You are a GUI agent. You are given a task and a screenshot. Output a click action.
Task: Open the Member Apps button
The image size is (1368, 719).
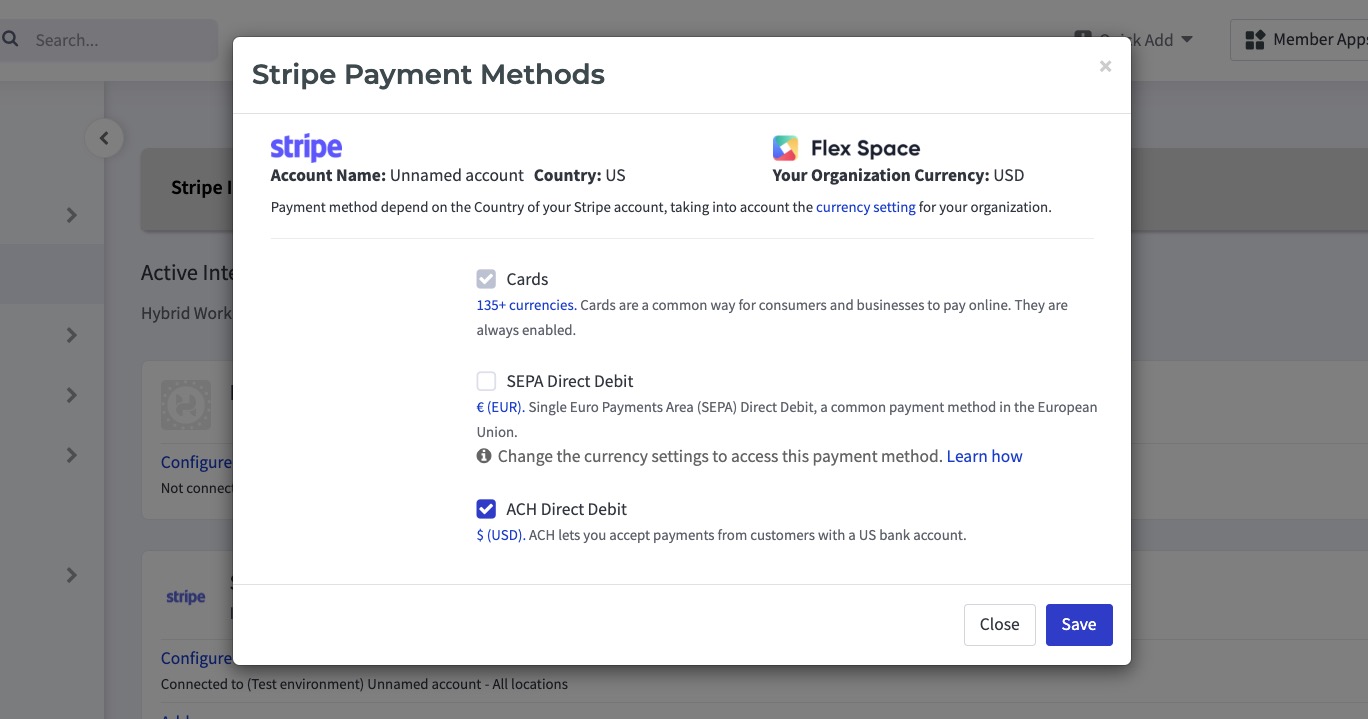1299,40
